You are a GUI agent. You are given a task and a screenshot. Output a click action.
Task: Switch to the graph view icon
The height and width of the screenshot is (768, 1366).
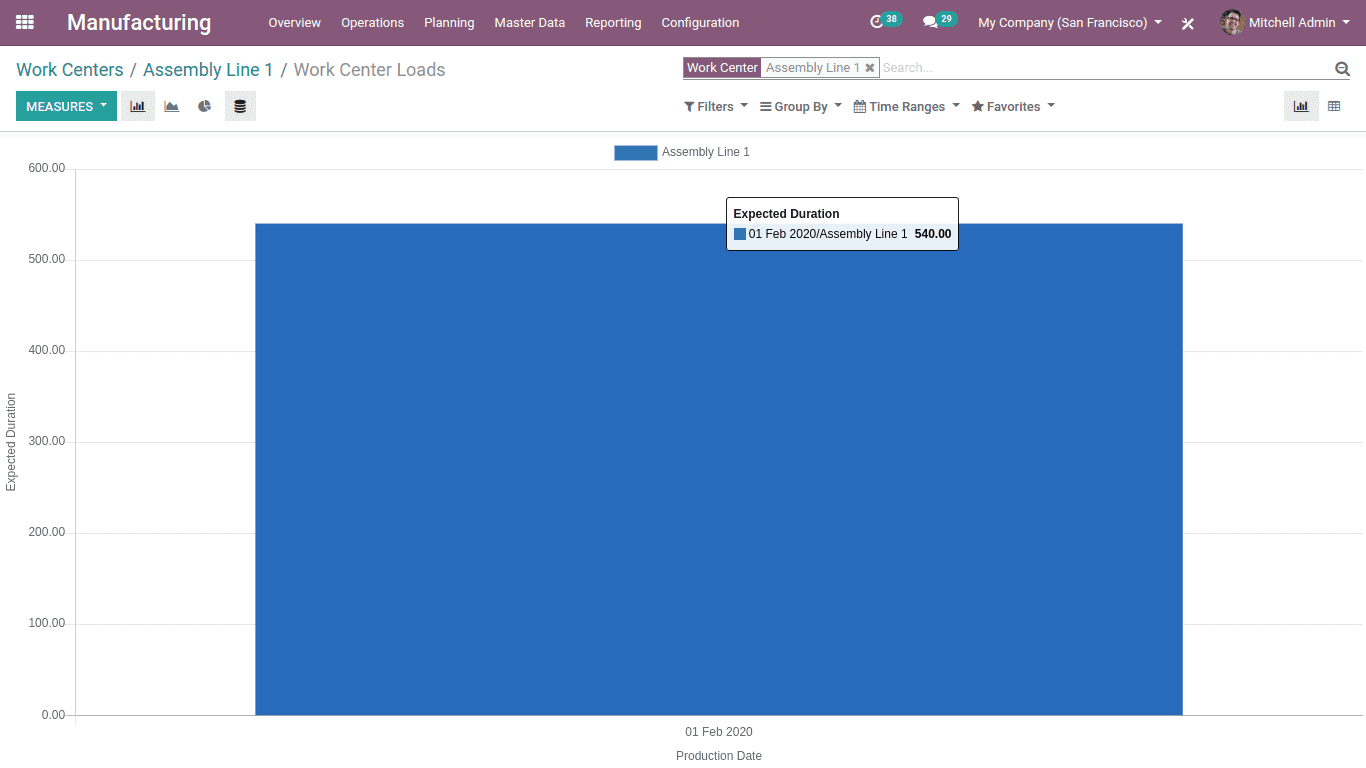[x=1301, y=106]
